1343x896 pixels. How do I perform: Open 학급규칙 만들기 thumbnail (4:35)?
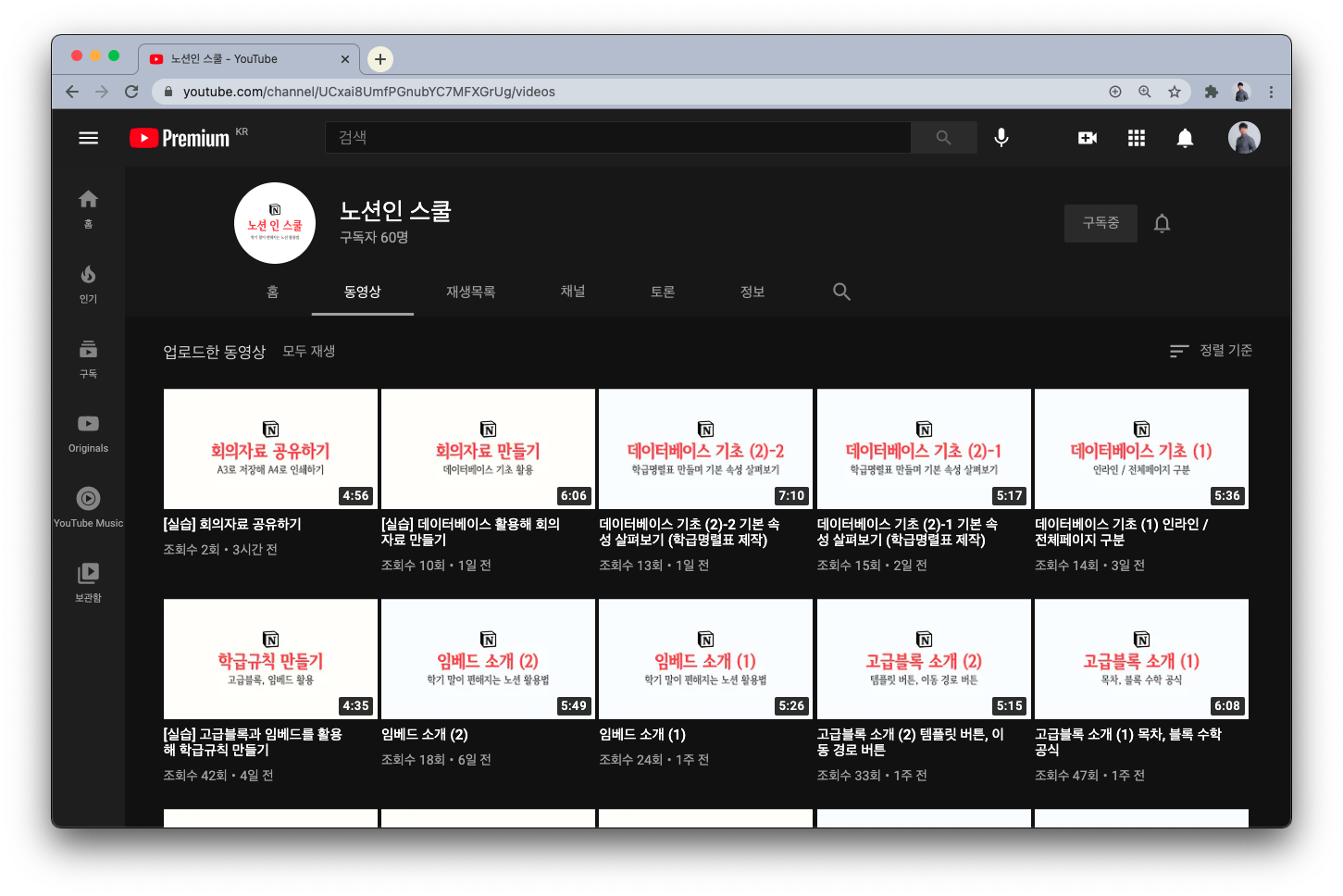(270, 659)
